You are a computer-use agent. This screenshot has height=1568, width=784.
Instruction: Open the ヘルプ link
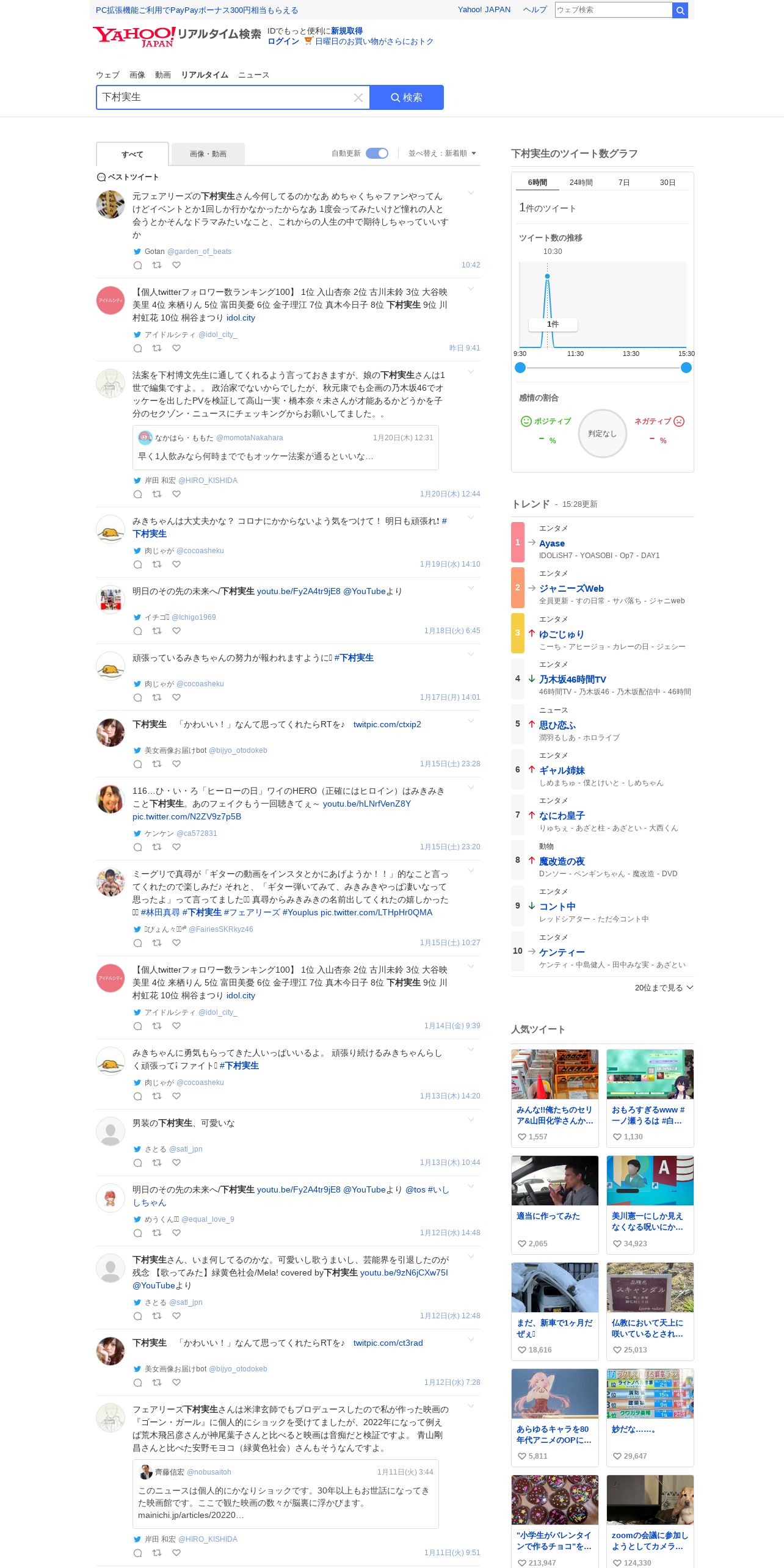coord(535,10)
